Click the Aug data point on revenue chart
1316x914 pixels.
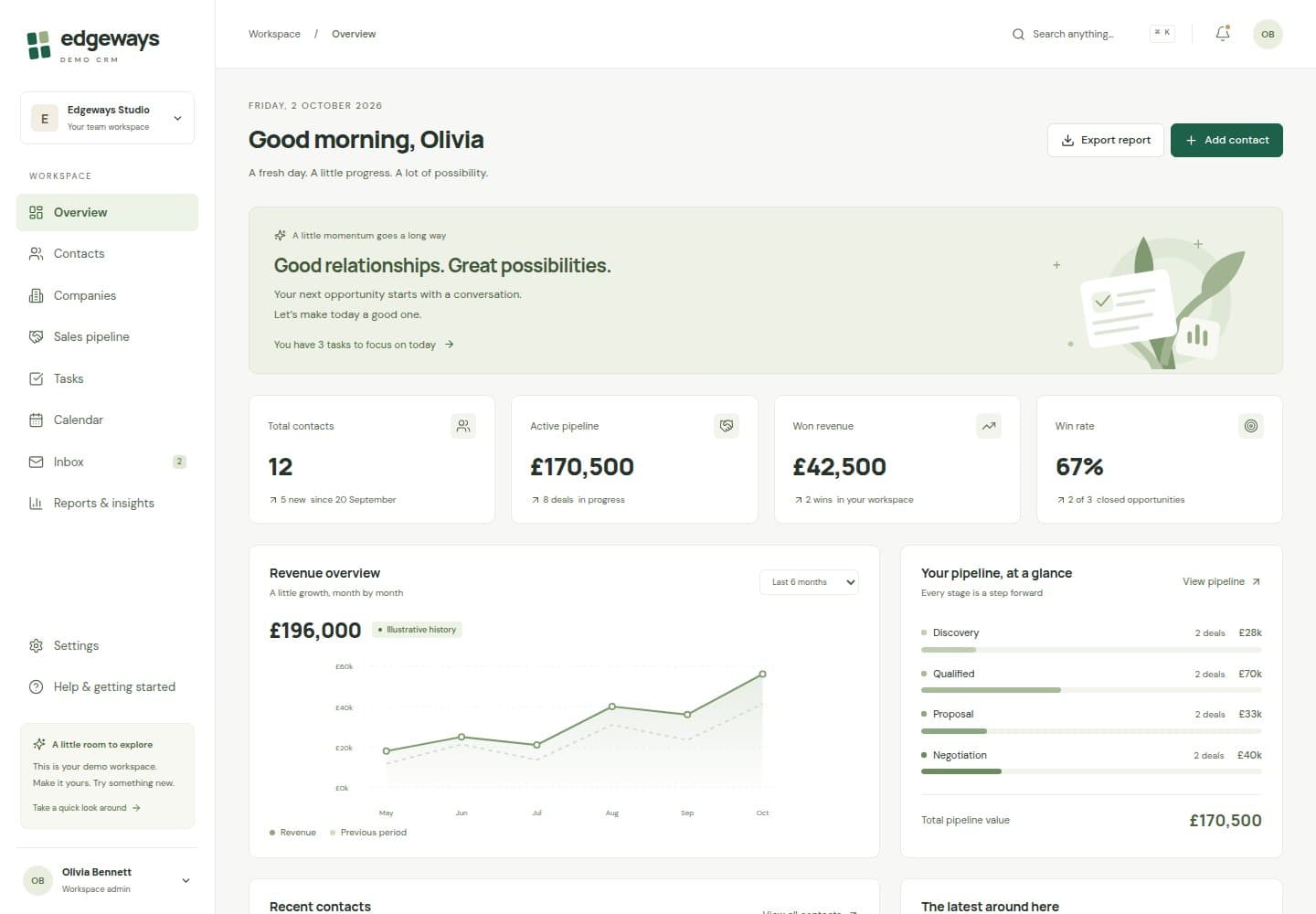coord(612,707)
